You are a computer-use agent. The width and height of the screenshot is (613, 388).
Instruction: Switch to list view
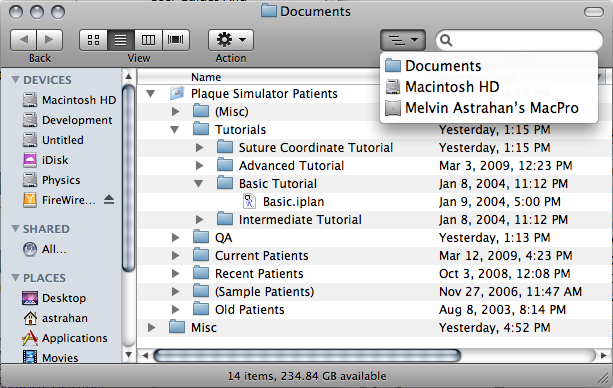[x=121, y=40]
